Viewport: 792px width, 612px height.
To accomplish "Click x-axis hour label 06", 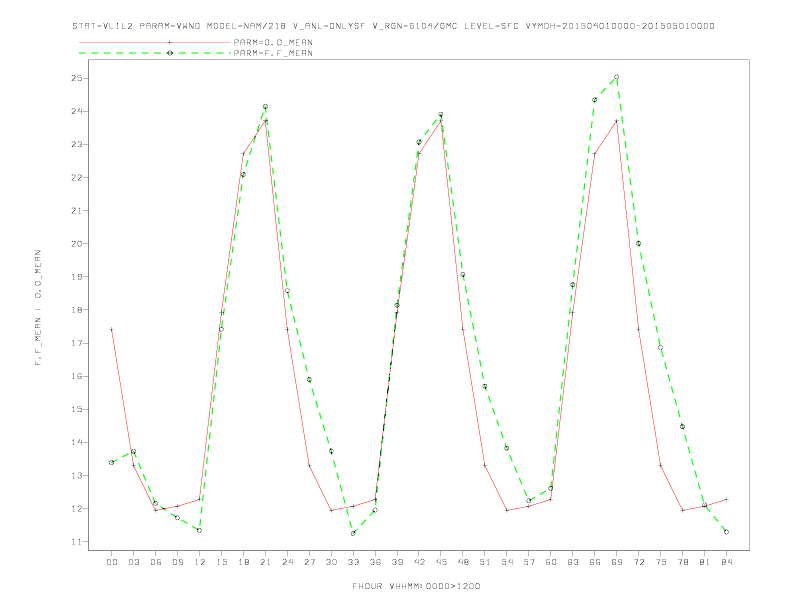I will 156,562.
